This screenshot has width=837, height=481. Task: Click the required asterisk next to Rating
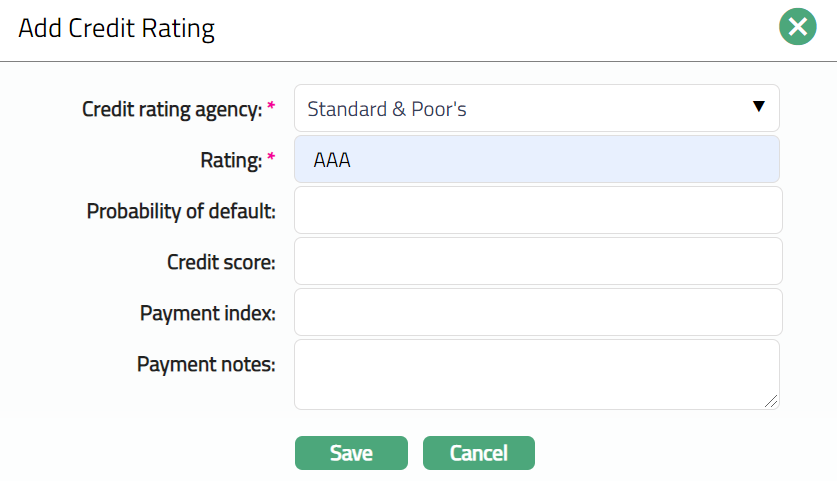click(271, 159)
